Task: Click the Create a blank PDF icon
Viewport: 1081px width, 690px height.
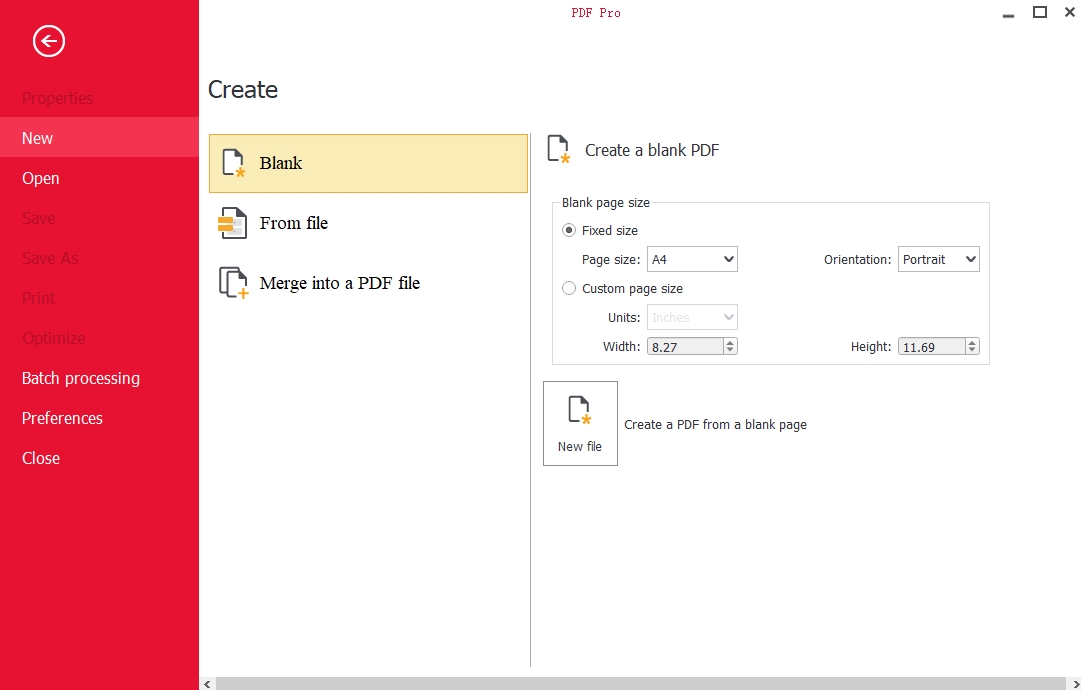Action: click(x=558, y=148)
